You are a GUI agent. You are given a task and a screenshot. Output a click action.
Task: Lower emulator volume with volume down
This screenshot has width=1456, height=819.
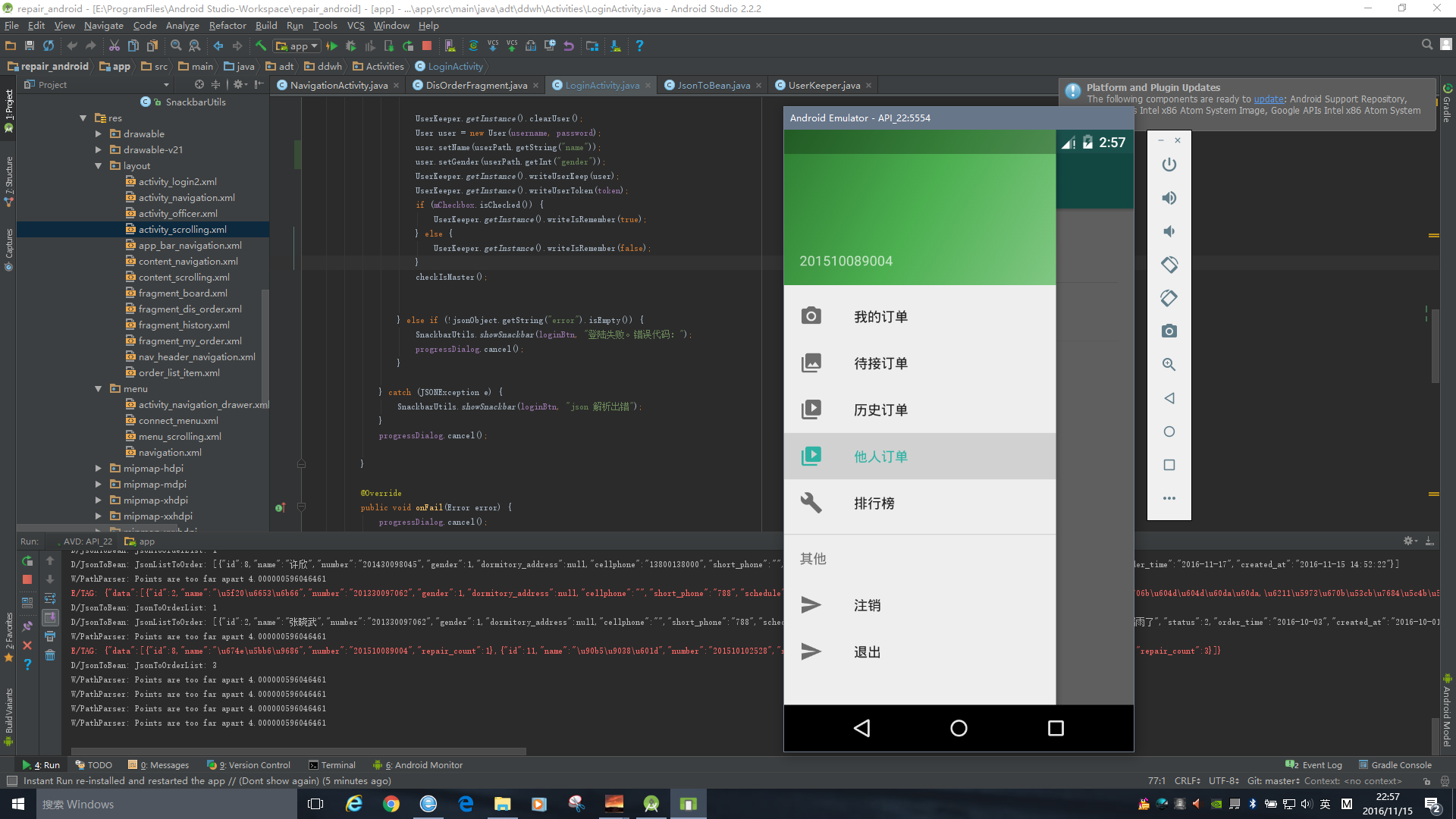click(1169, 231)
